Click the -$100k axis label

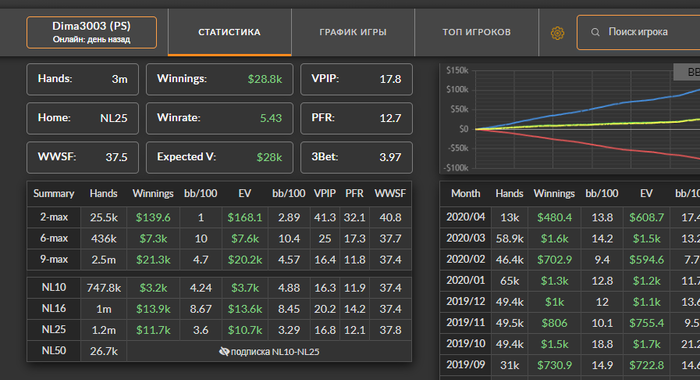pyautogui.click(x=456, y=168)
